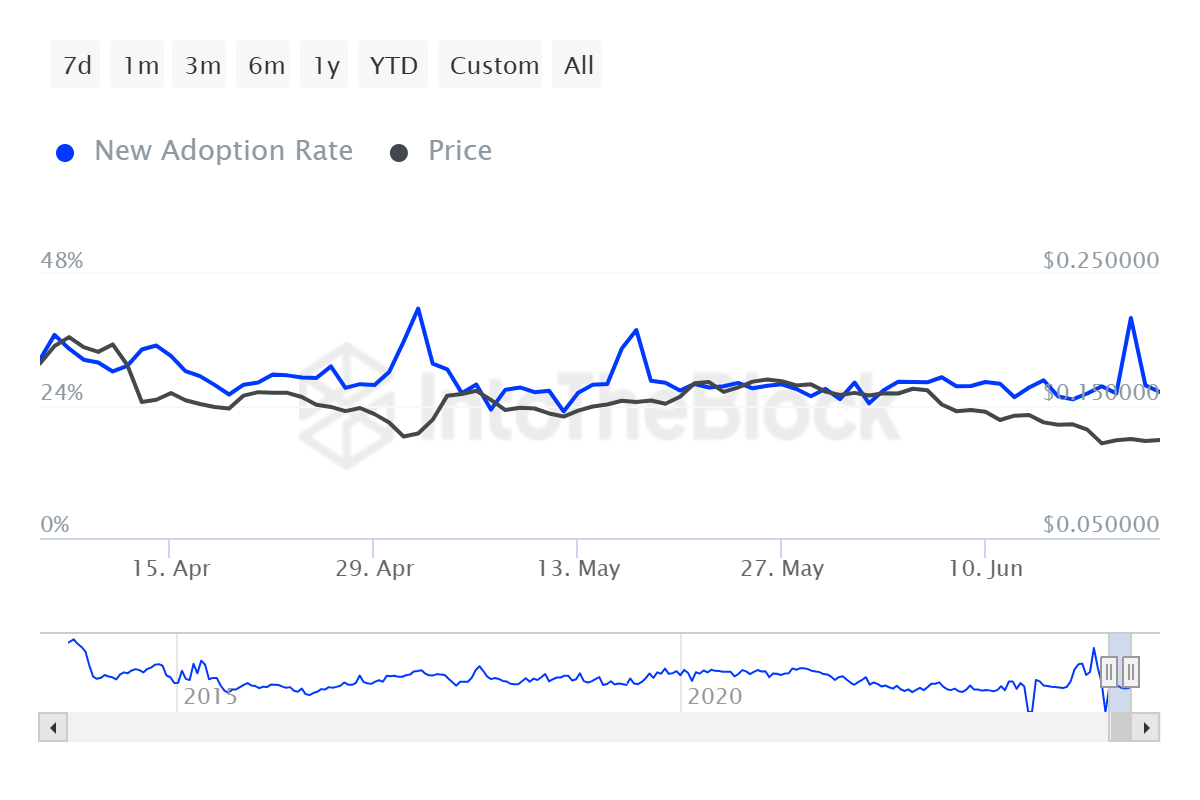Show All historical data
This screenshot has width=1200, height=800.
point(578,66)
